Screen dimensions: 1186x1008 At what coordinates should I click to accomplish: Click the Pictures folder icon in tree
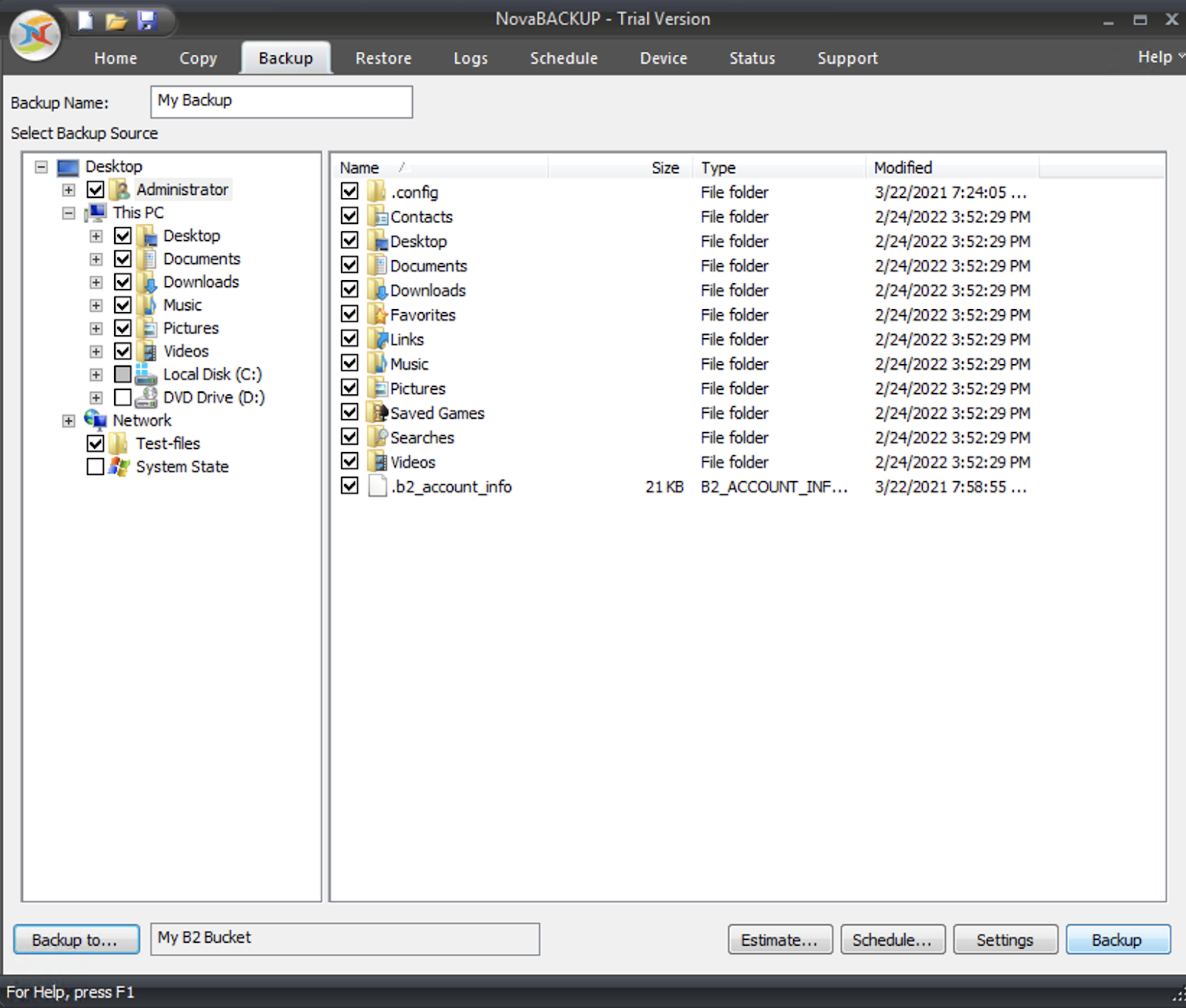(148, 328)
